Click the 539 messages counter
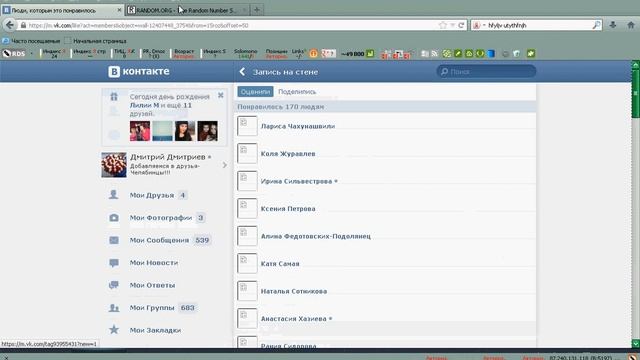The width and height of the screenshot is (640, 360). (x=202, y=240)
